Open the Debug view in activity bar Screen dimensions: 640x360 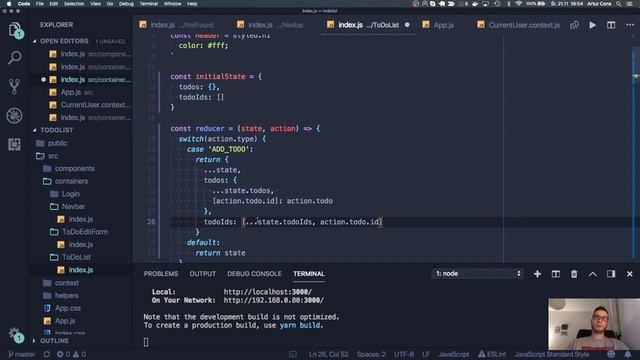(14, 116)
